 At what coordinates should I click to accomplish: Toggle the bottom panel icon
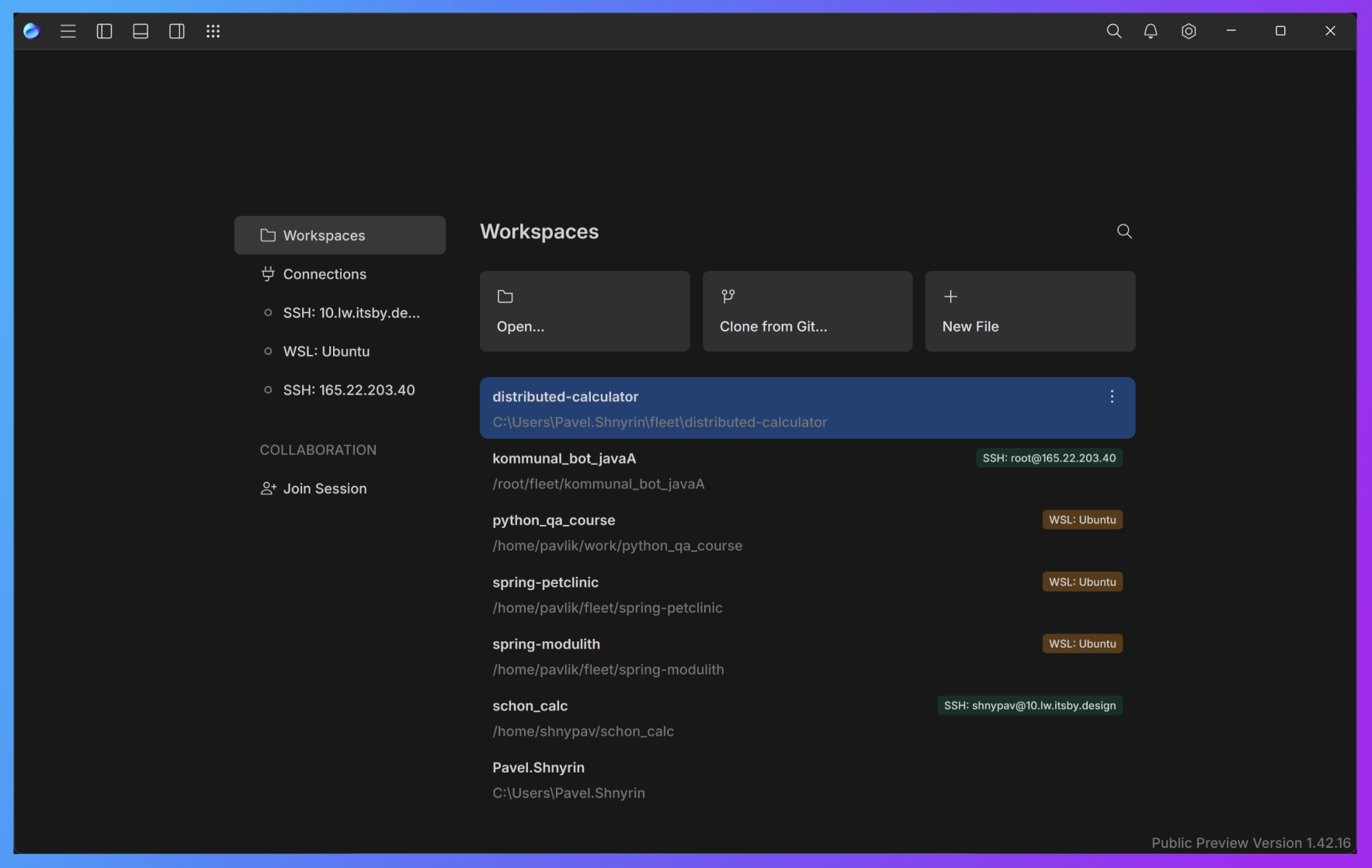141,31
